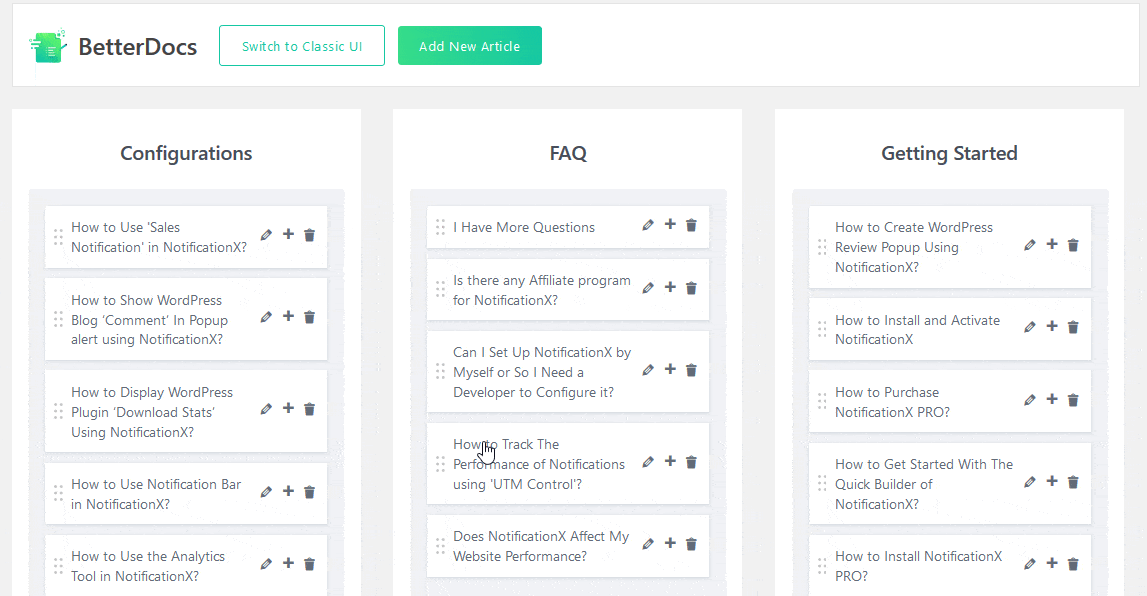The width and height of the screenshot is (1147, 596).
Task: Delete "How to Show WordPress Blog 'Comment' In Popup"
Action: 309,317
